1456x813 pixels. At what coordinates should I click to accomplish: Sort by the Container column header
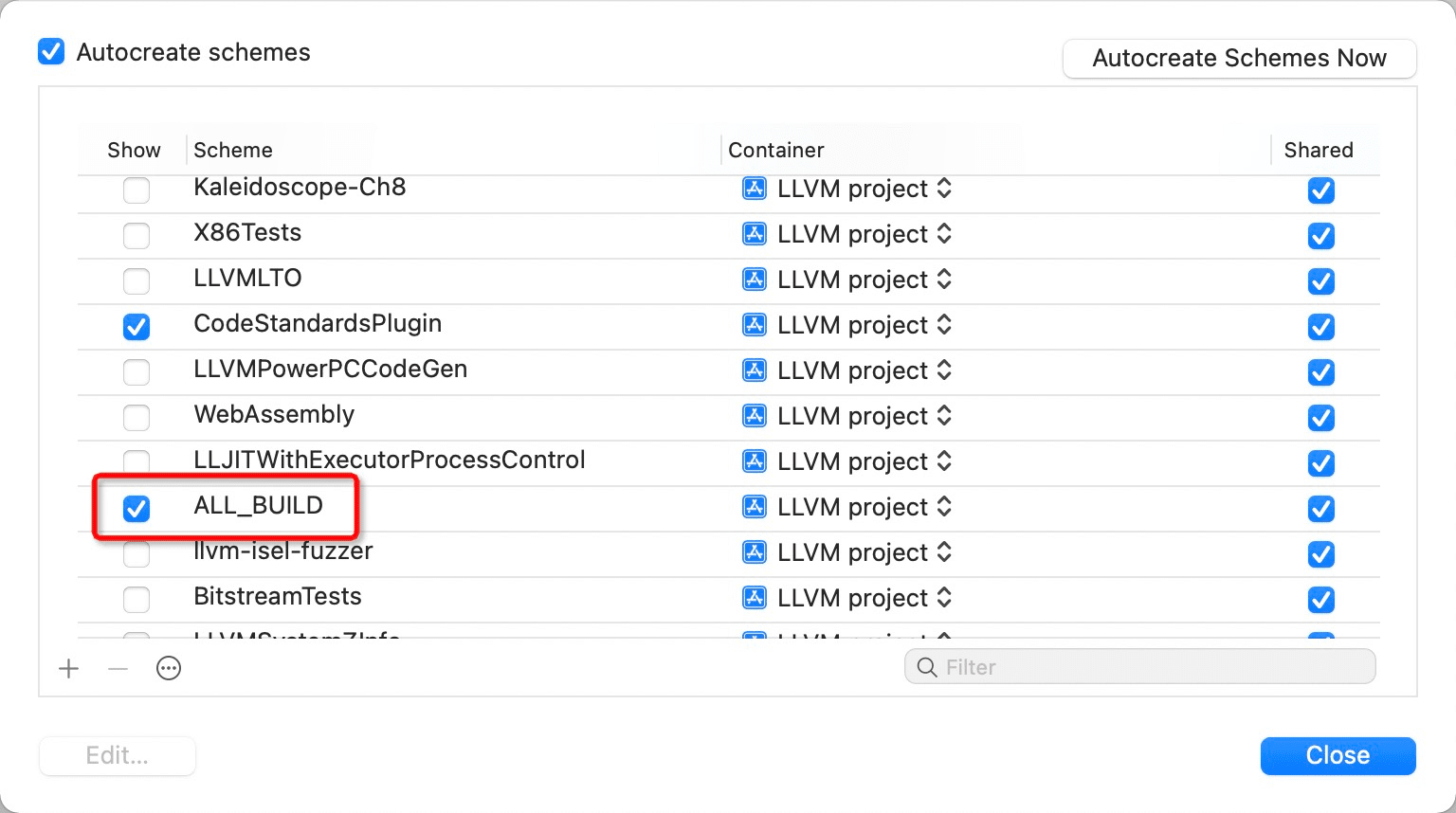point(776,150)
